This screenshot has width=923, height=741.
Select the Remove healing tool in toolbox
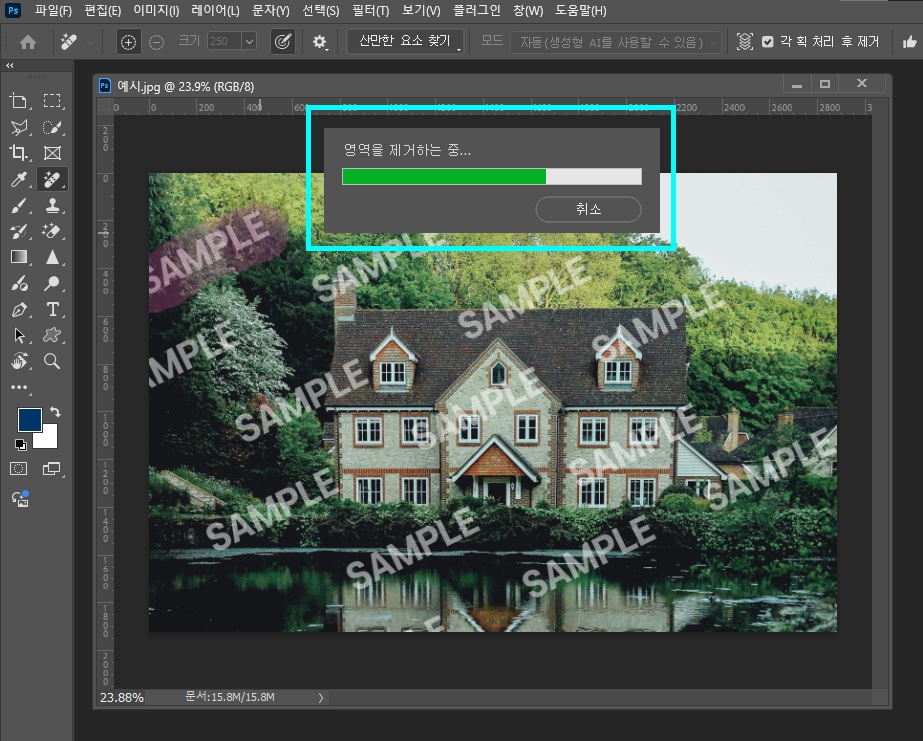point(52,179)
